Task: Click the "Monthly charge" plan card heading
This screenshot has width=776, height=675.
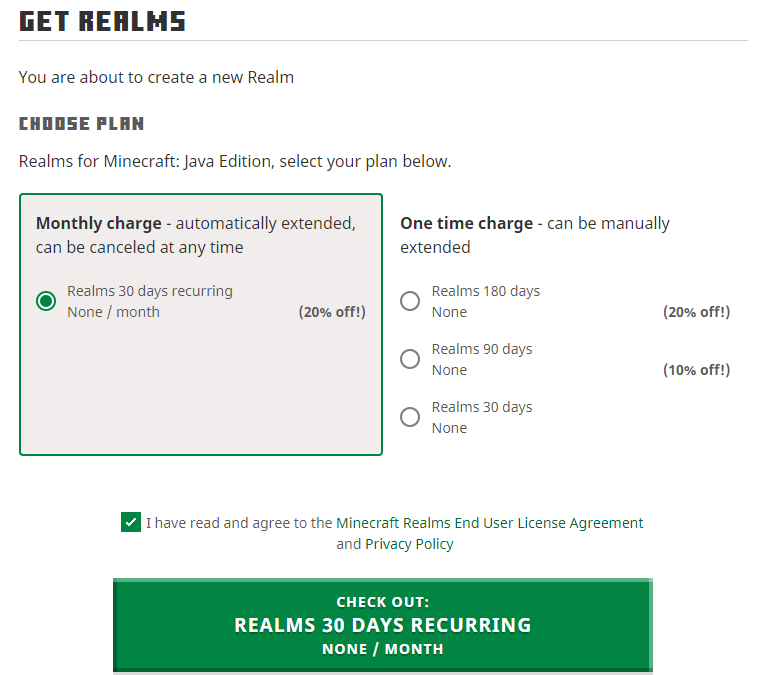Action: [x=98, y=223]
